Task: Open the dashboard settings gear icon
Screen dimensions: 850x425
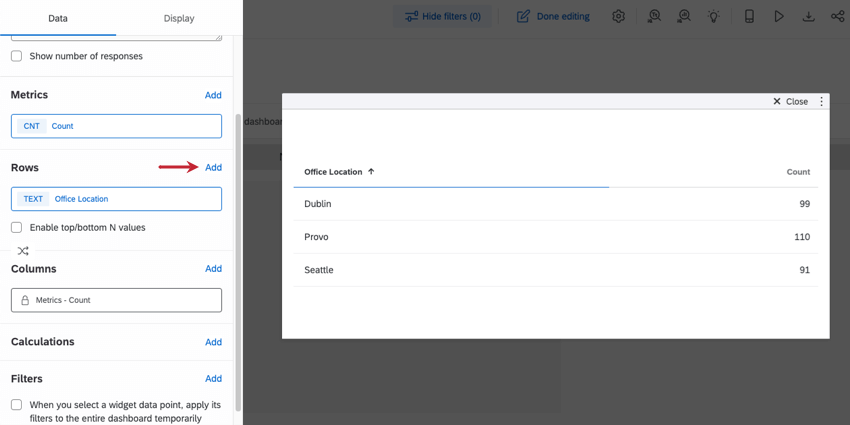Action: (x=618, y=16)
